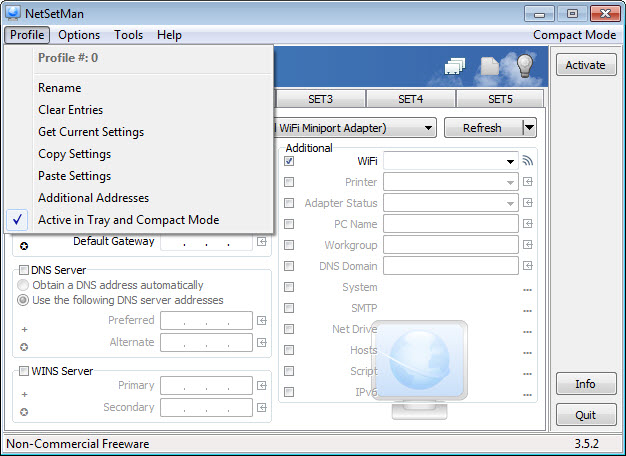Click the plus icon in WINS Server group
Viewport: 626px width, 456px height.
click(x=24, y=395)
